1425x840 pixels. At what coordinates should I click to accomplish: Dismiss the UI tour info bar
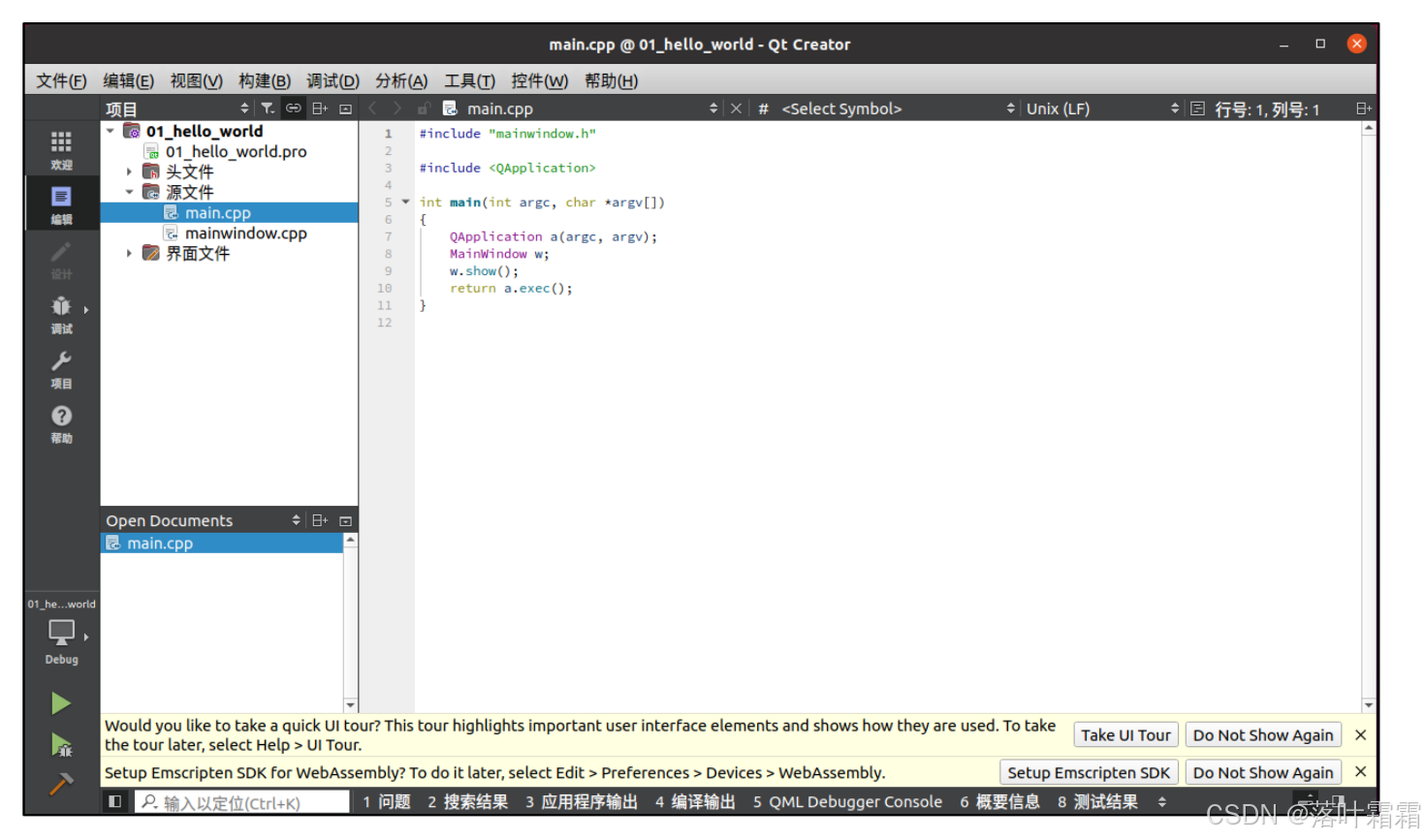(1360, 735)
